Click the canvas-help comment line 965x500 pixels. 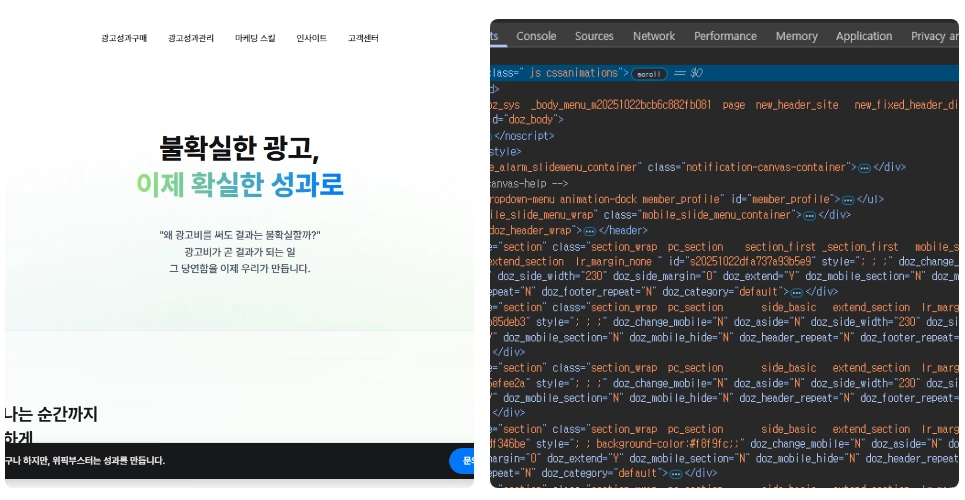tap(529, 183)
